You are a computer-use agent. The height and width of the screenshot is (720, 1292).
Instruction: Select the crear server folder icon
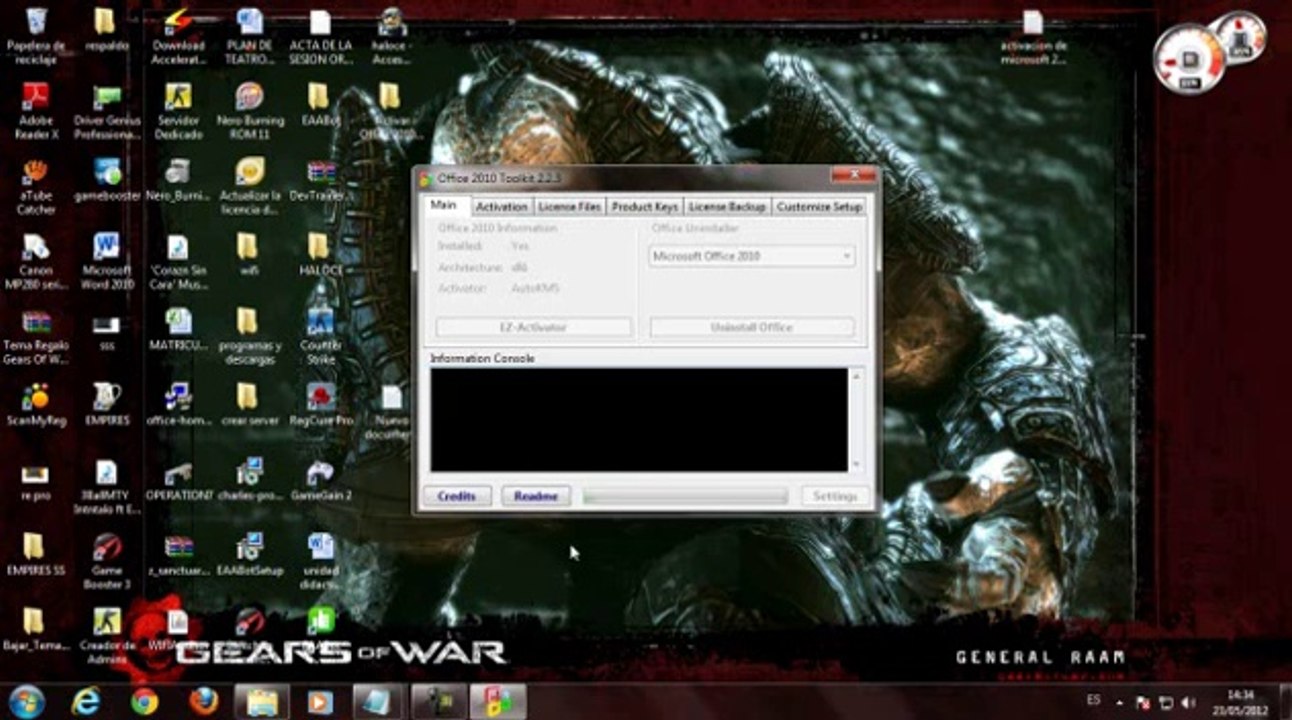[x=249, y=404]
